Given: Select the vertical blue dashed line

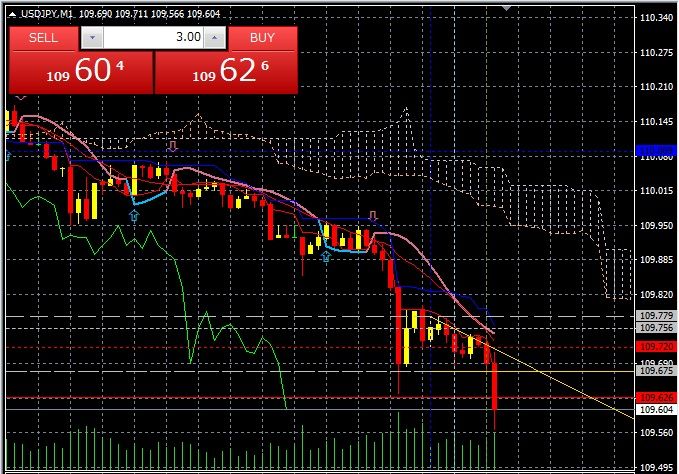Looking at the screenshot, I should [430, 238].
